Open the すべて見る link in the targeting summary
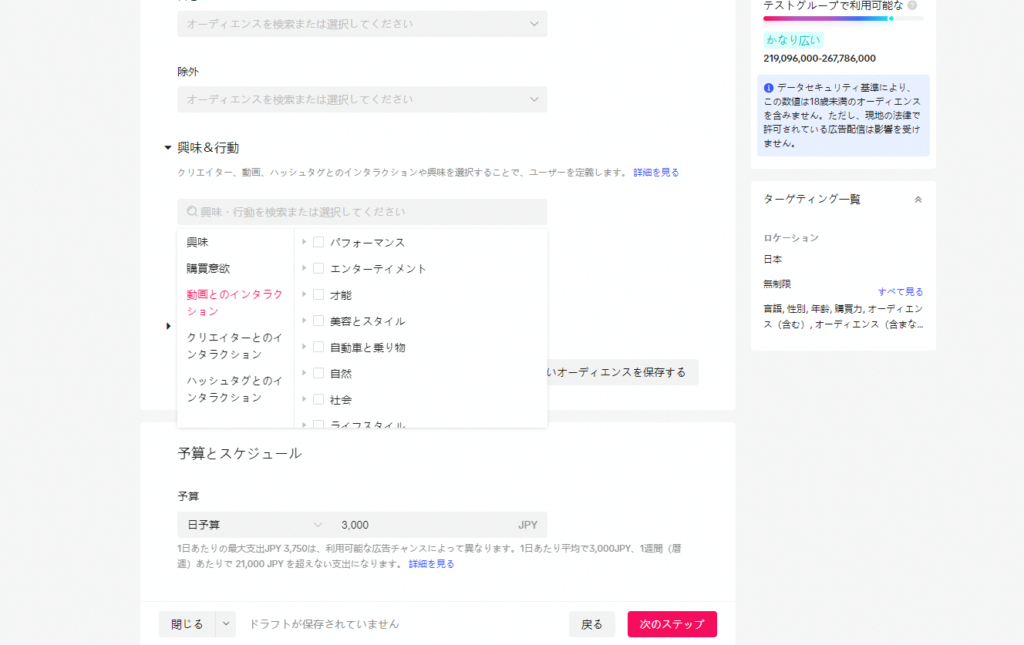Viewport: 1024px width, 645px height. click(900, 292)
